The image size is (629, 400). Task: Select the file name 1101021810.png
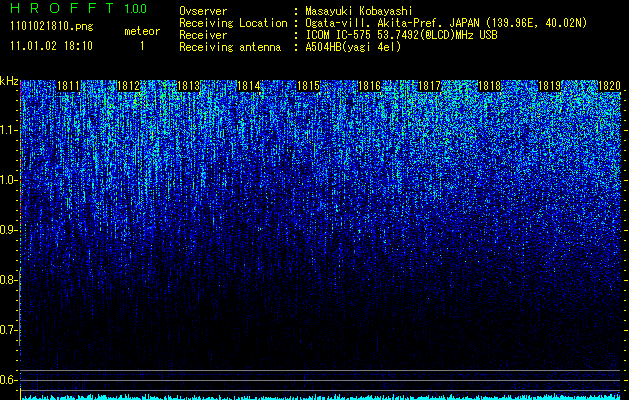coord(52,27)
